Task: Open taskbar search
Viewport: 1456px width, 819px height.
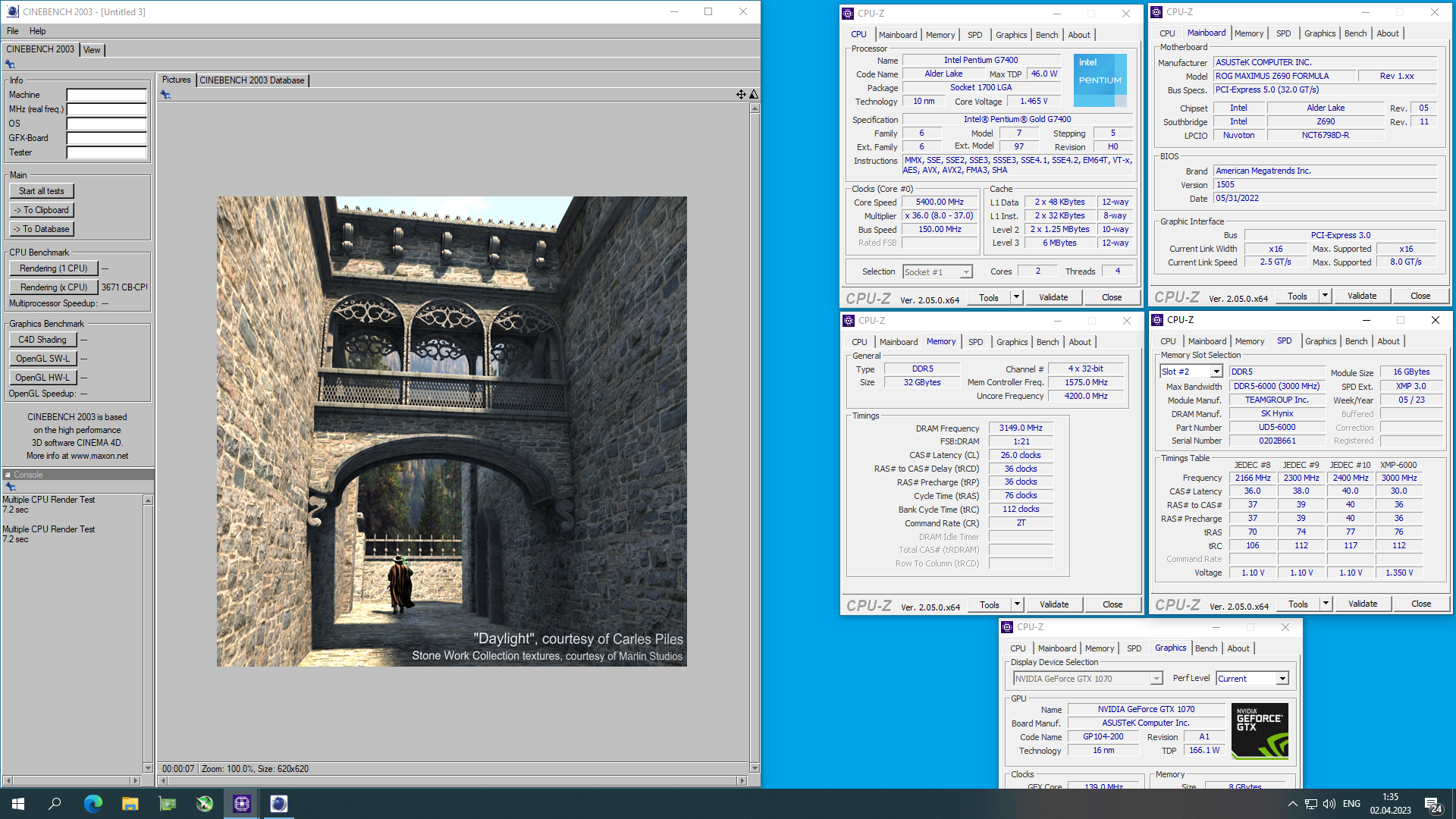Action: point(55,804)
